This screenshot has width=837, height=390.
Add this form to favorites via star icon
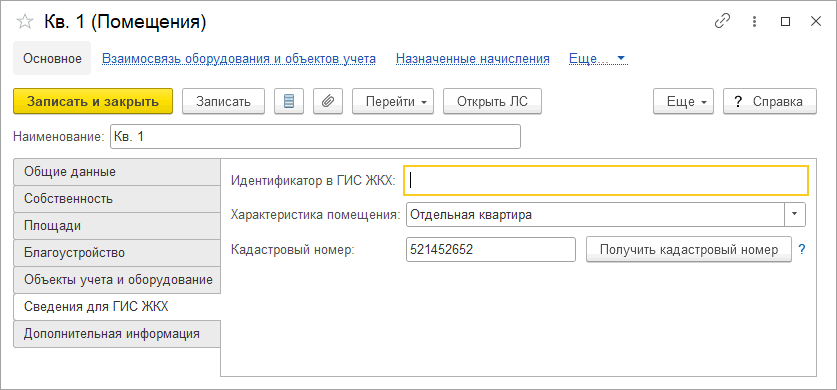coord(25,22)
